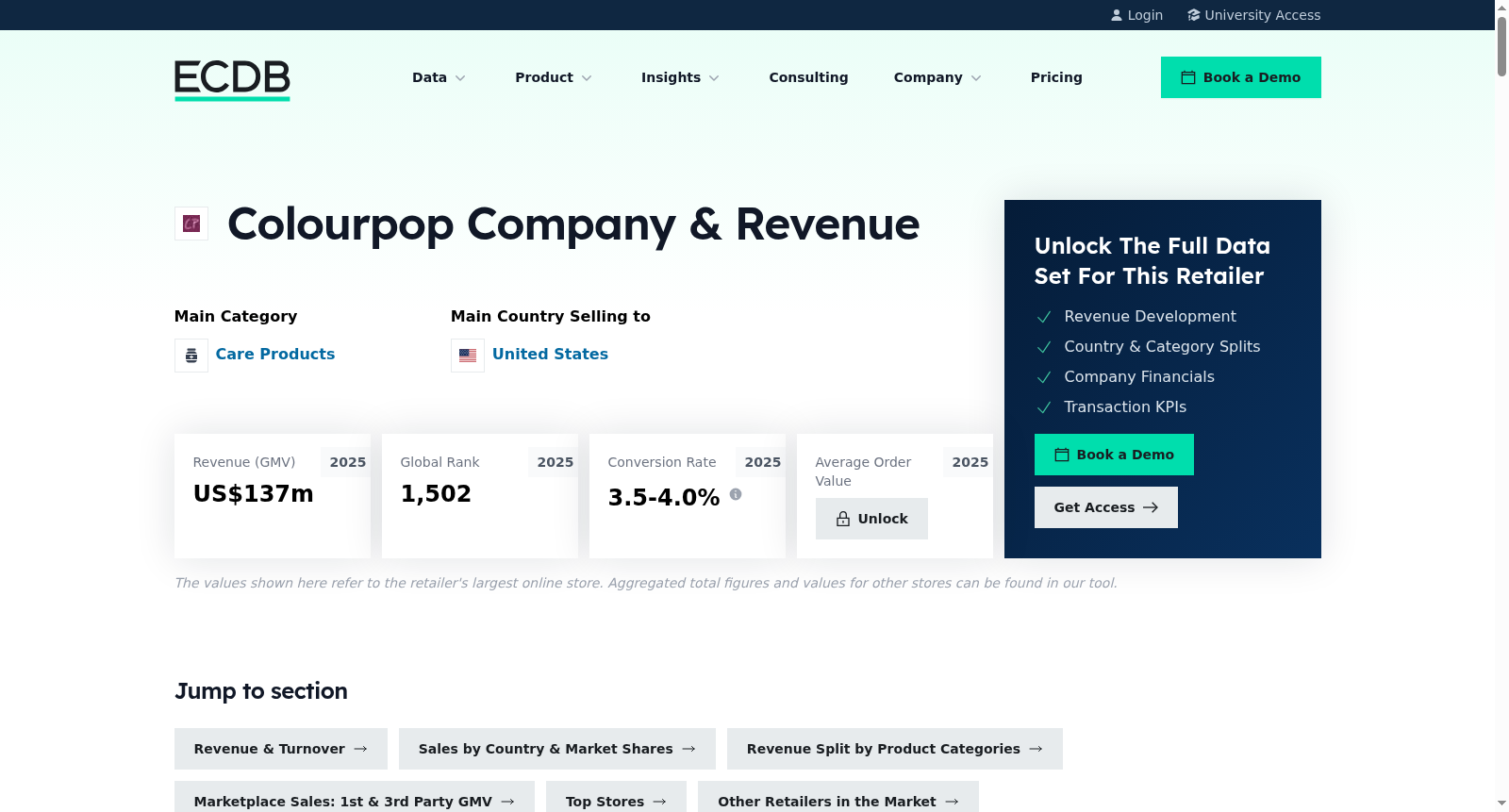1509x812 pixels.
Task: Click the 3.5-4.0% conversion rate value
Action: click(664, 497)
